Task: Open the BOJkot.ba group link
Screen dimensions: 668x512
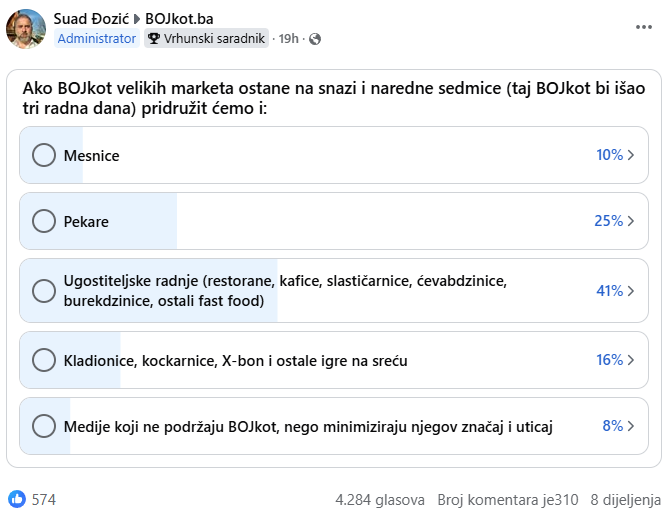Action: pos(179,19)
